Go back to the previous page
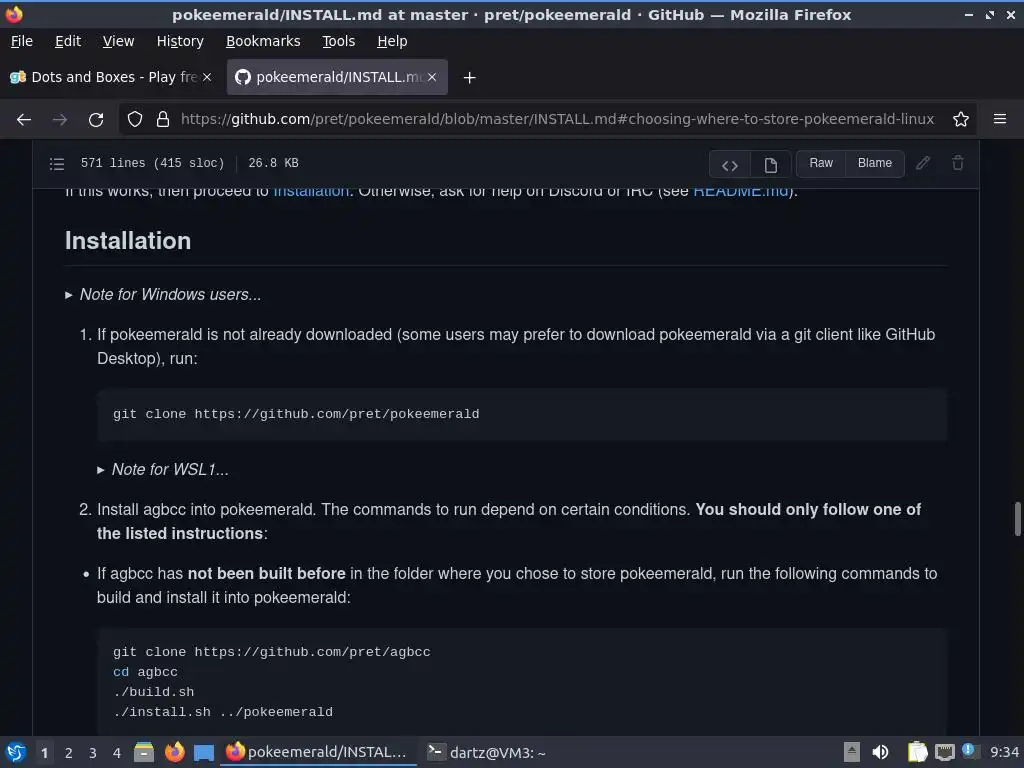 24,120
